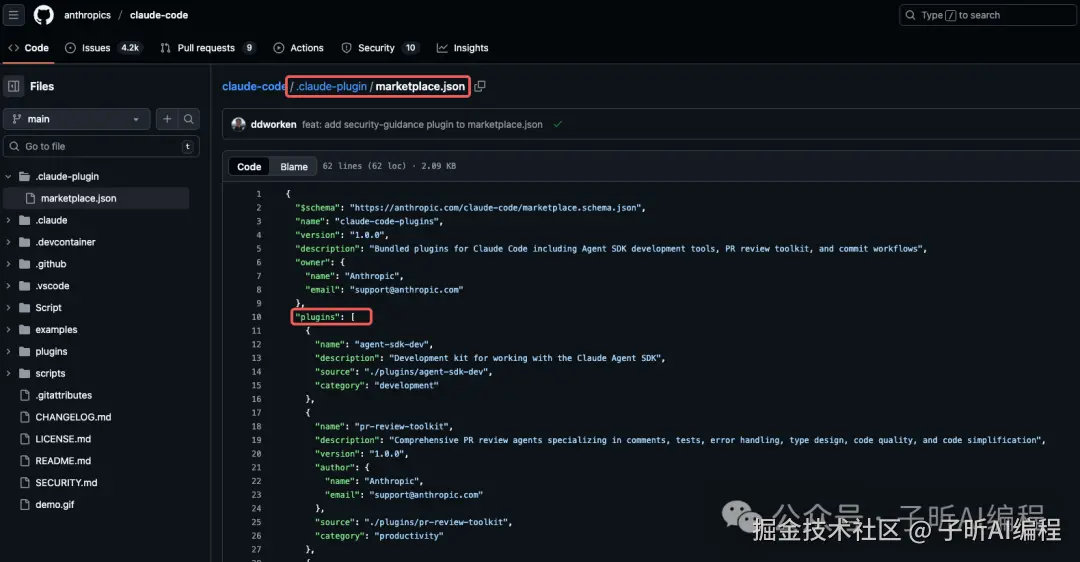
Task: Open the Pull requests tab
Action: coord(207,48)
